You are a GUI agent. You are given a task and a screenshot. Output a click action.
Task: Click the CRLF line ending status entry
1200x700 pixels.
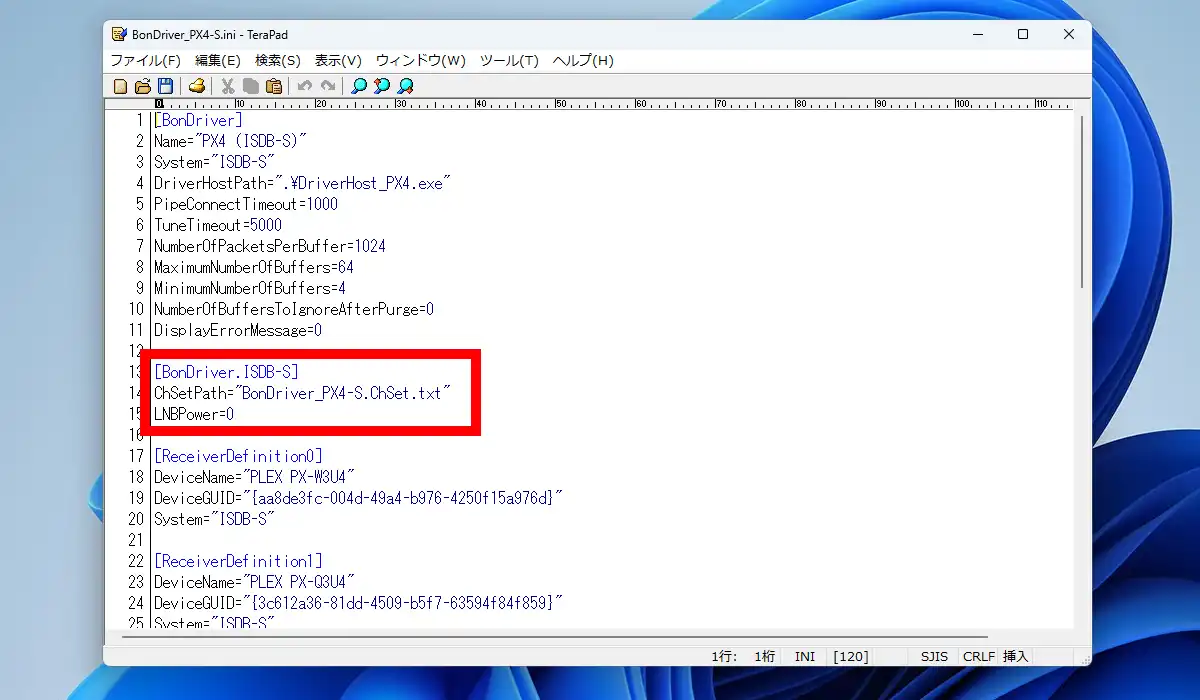pos(977,657)
